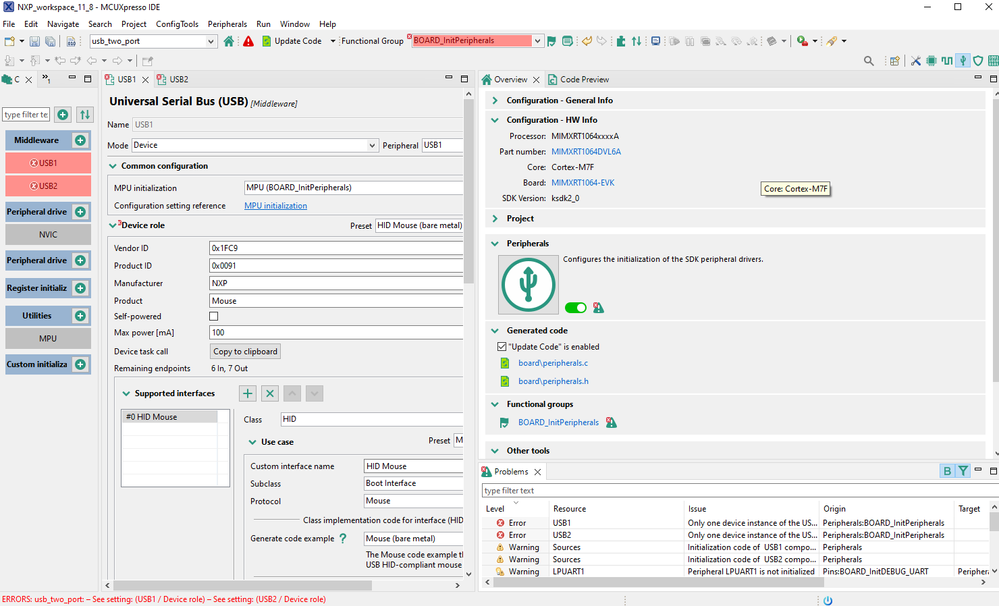Open the Clocks tool waveform icon
The width and height of the screenshot is (999, 606).
(x=947, y=61)
